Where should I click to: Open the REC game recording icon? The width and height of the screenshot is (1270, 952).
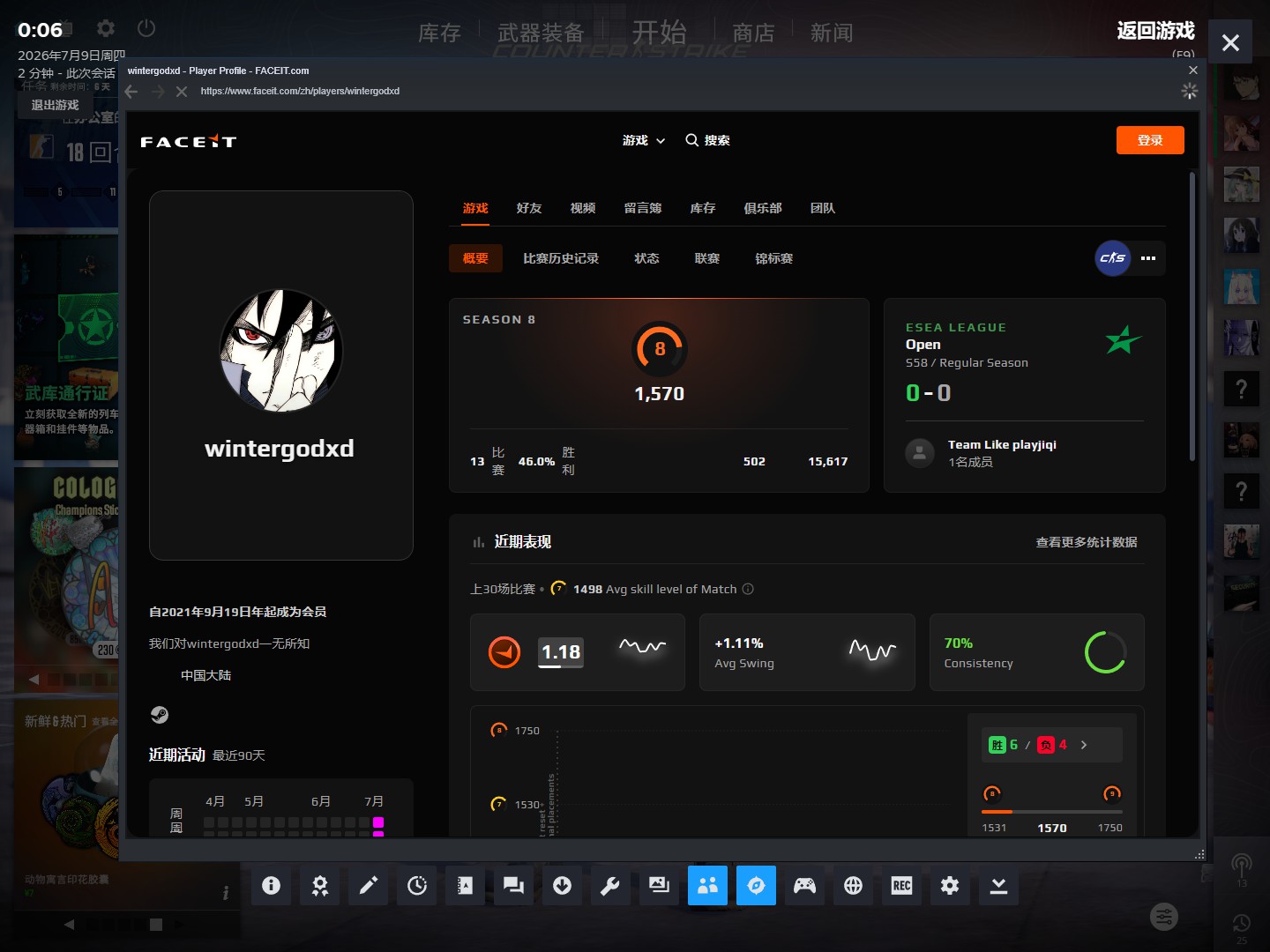(901, 885)
